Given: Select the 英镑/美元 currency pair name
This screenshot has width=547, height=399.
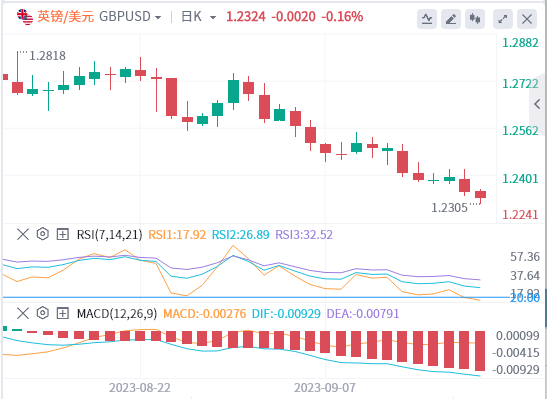Looking at the screenshot, I should coord(66,16).
